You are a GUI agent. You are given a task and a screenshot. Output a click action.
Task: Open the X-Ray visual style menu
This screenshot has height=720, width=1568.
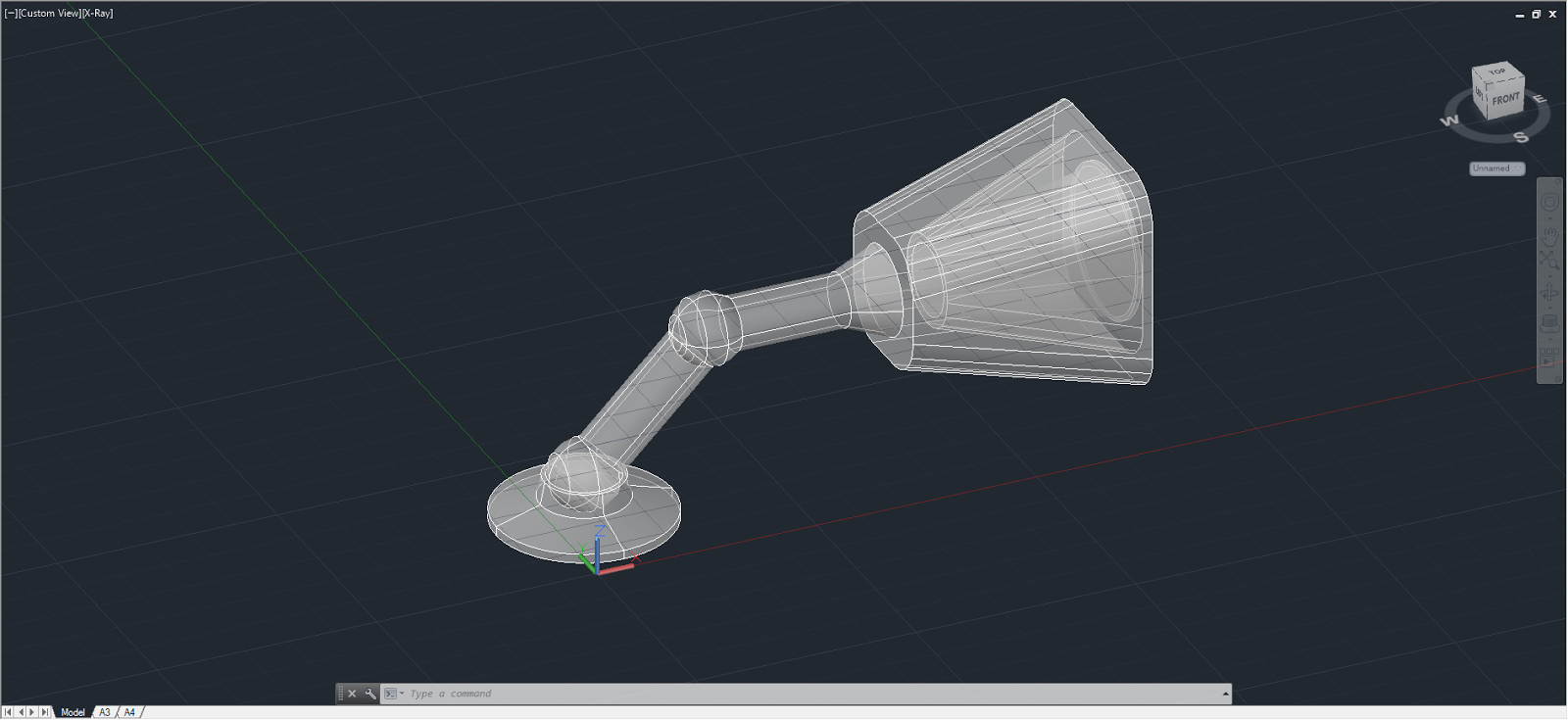pos(97,14)
